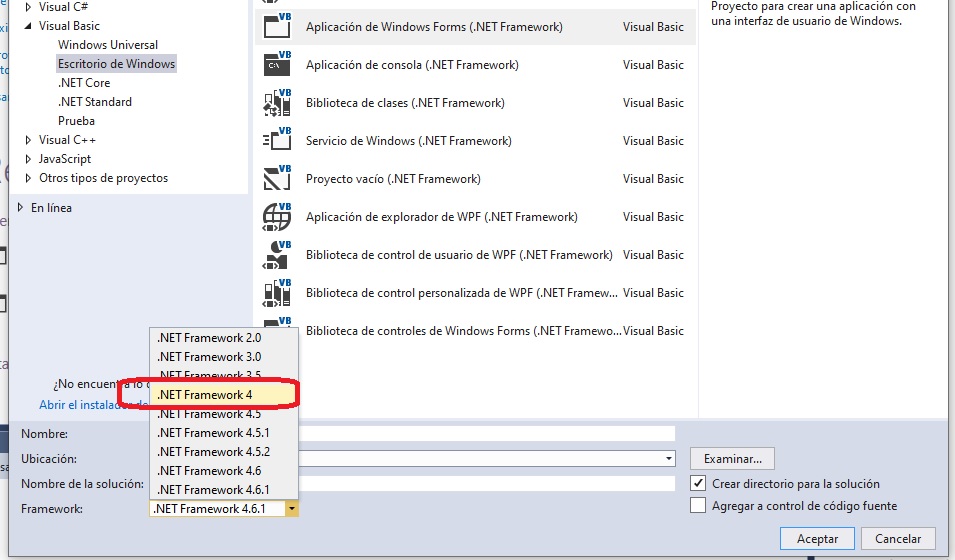Click the class library VB icon
This screenshot has width=955, height=560.
coord(277,102)
